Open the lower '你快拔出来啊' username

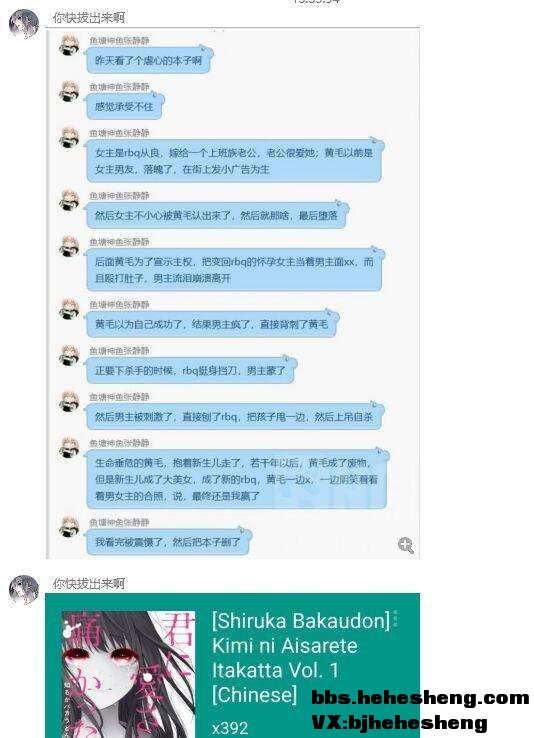tap(89, 583)
